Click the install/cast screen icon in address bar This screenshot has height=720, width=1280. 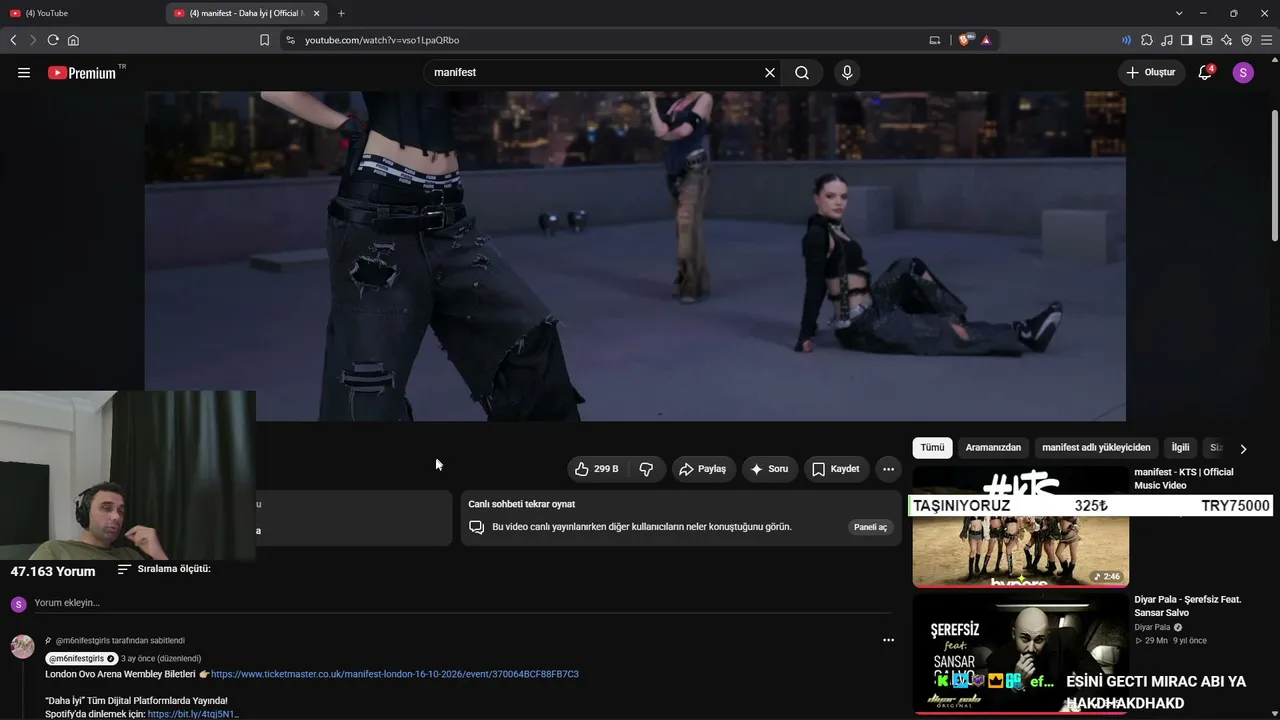[x=935, y=40]
